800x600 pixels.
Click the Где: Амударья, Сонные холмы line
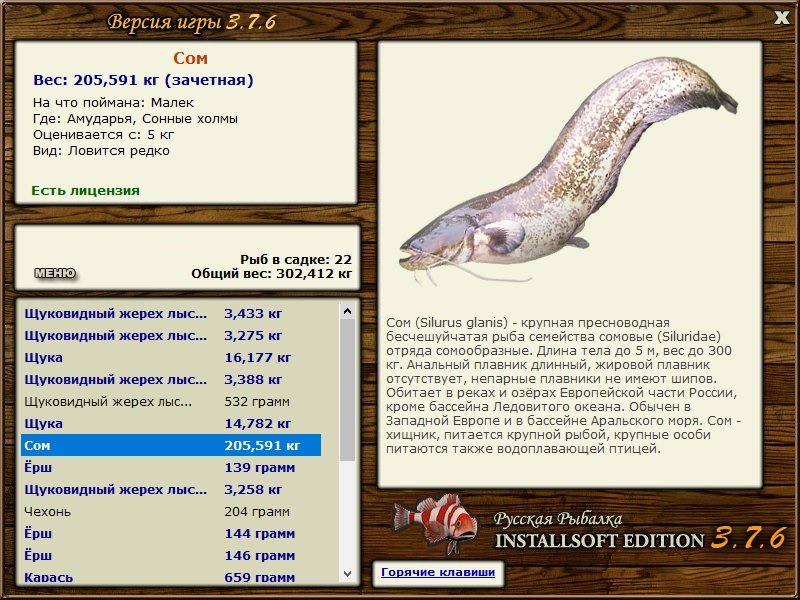pyautogui.click(x=135, y=119)
